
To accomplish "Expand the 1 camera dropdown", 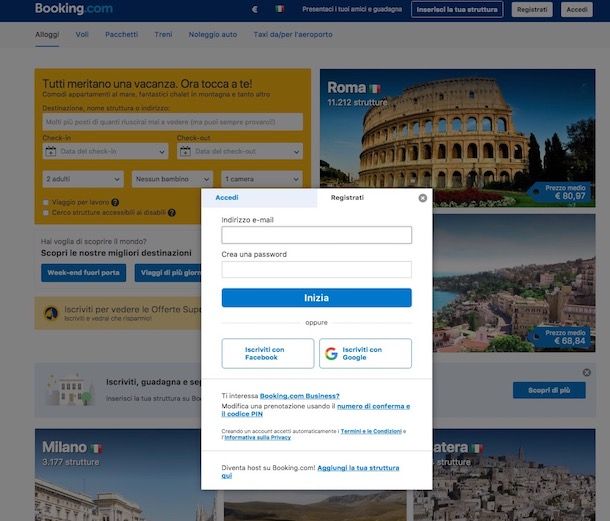I will coord(262,179).
